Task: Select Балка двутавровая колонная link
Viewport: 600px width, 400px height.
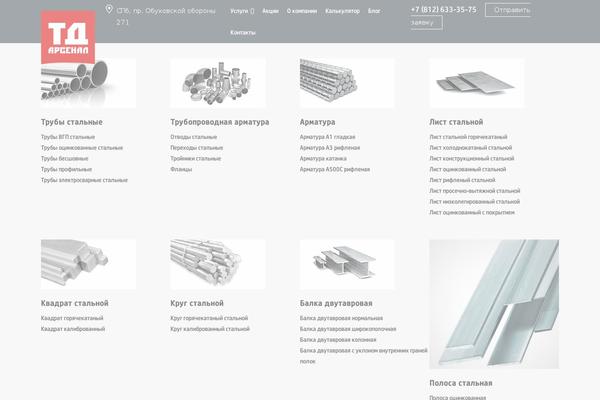Action: pos(338,340)
